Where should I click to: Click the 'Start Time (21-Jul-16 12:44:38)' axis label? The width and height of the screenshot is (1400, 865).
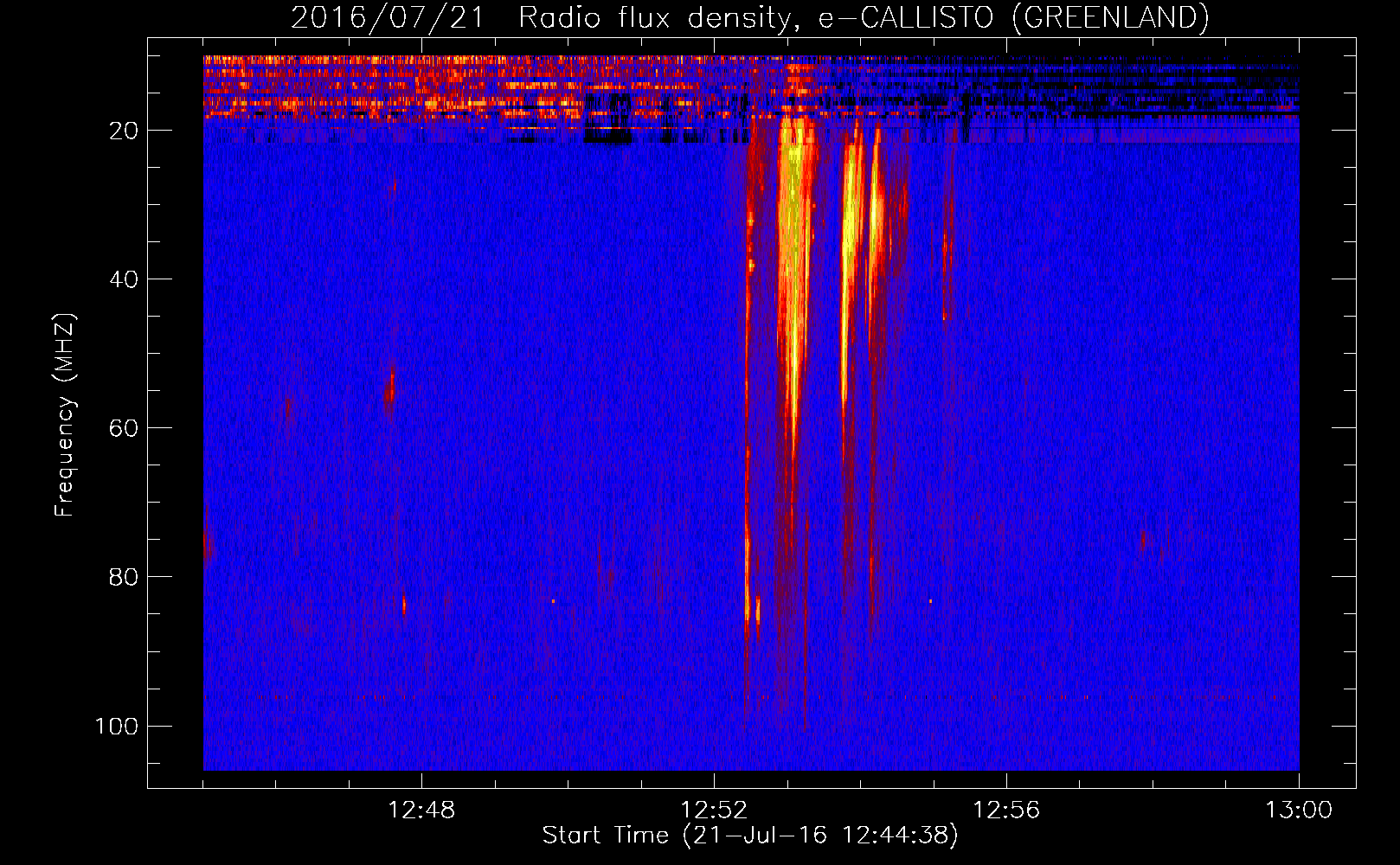(x=750, y=836)
